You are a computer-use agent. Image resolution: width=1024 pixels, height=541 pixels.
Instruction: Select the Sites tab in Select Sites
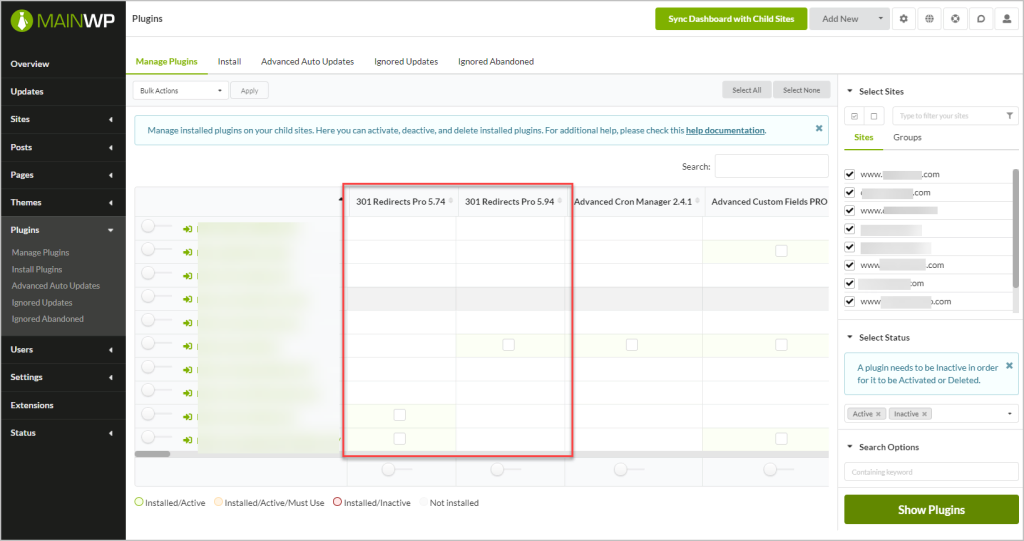click(863, 137)
